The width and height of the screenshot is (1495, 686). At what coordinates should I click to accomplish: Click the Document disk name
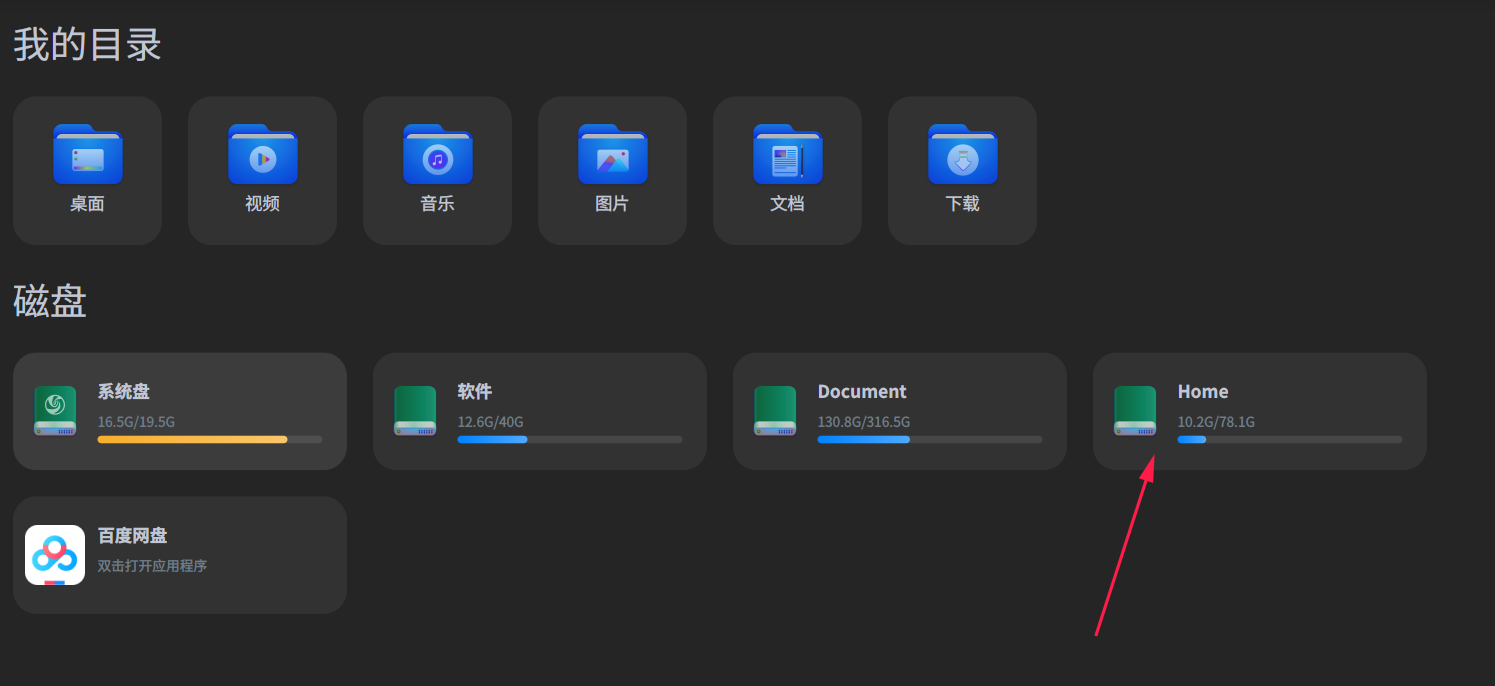862,392
